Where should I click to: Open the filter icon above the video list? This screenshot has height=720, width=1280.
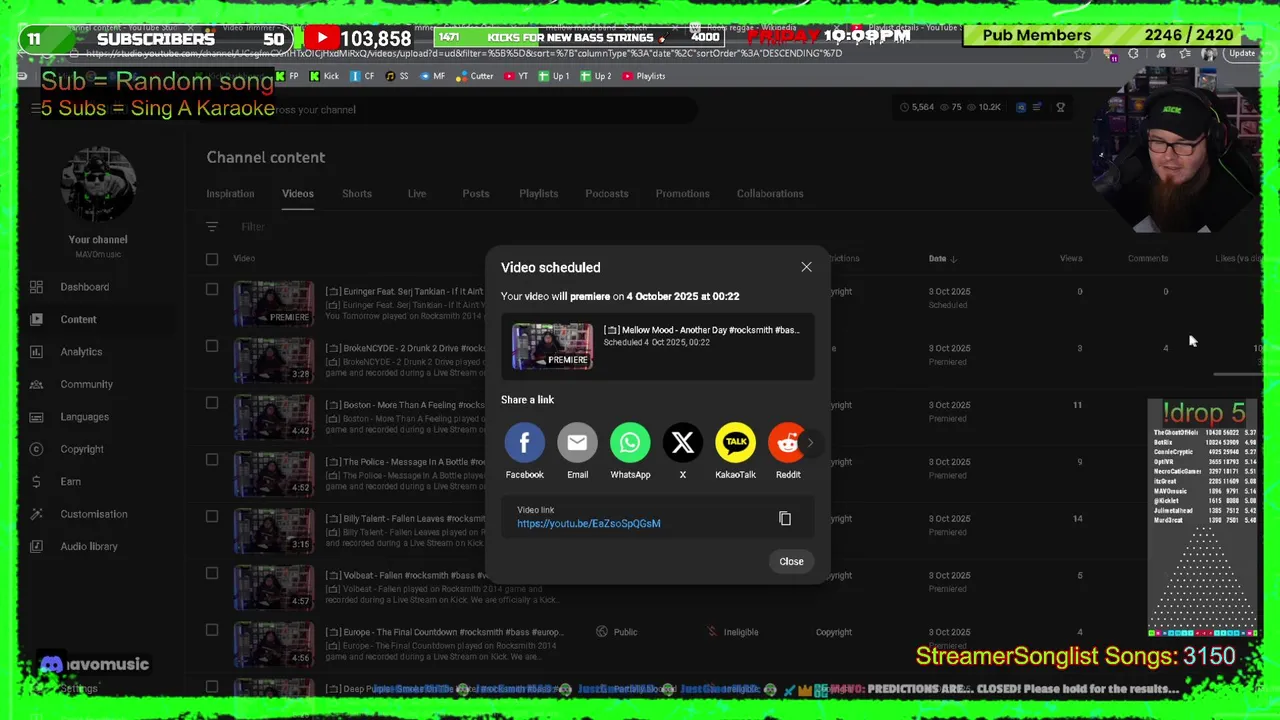212,227
